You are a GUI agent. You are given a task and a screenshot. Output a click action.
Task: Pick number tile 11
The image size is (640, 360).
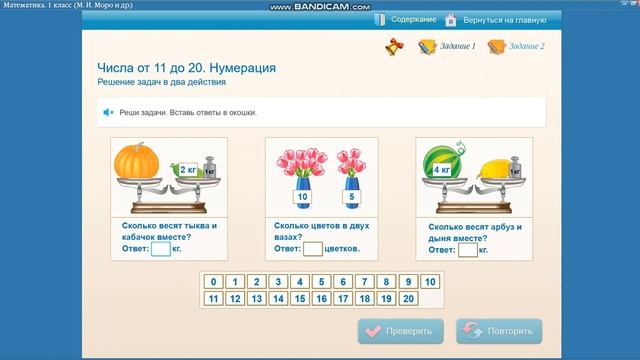tap(213, 299)
